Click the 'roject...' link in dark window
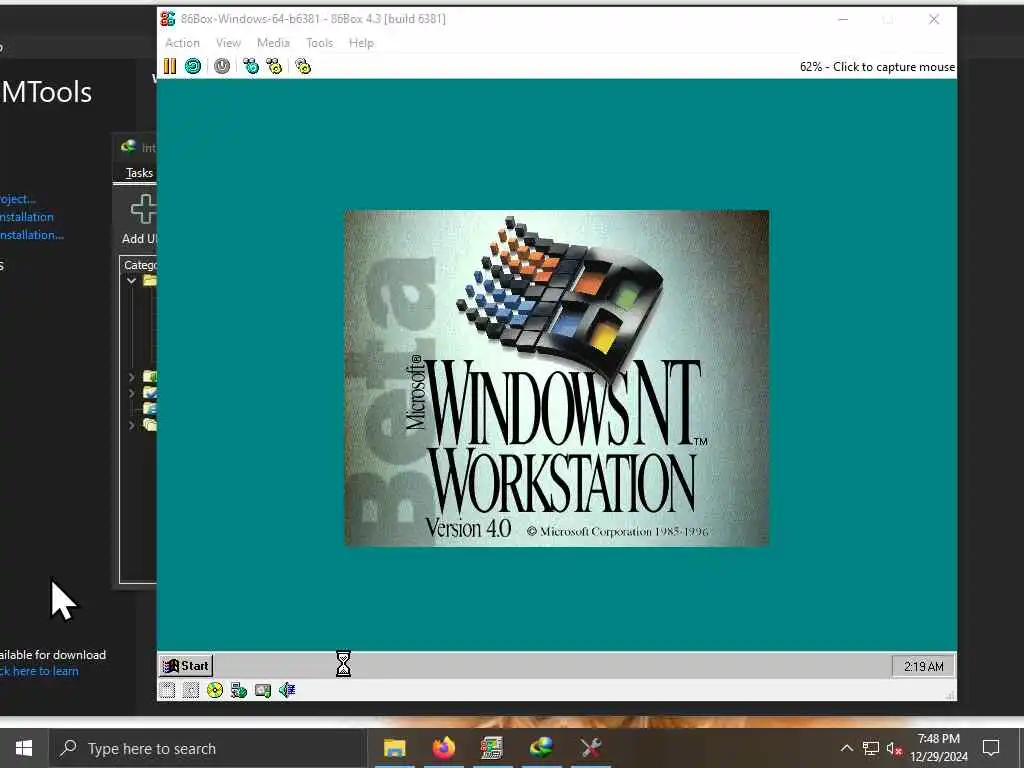Image resolution: width=1024 pixels, height=768 pixels. click(x=18, y=199)
